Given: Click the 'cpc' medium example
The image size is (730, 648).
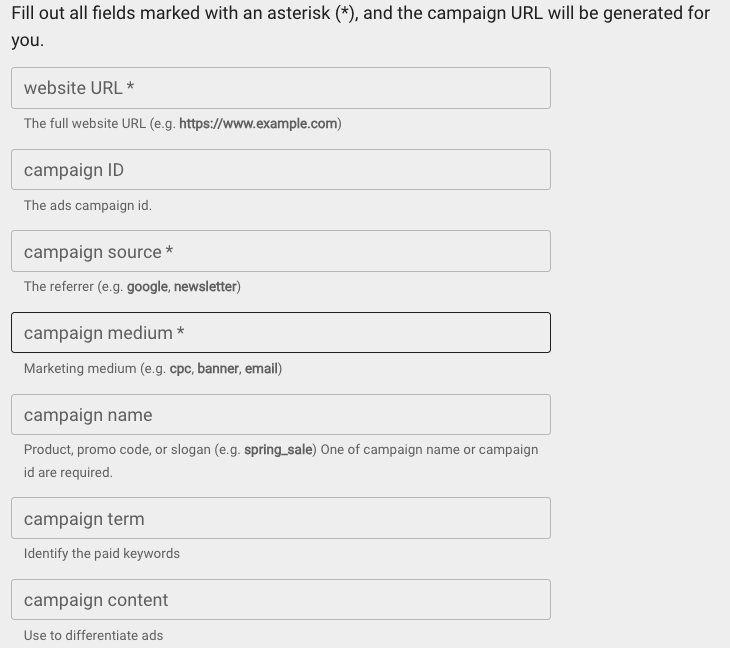Looking at the screenshot, I should (x=180, y=369).
